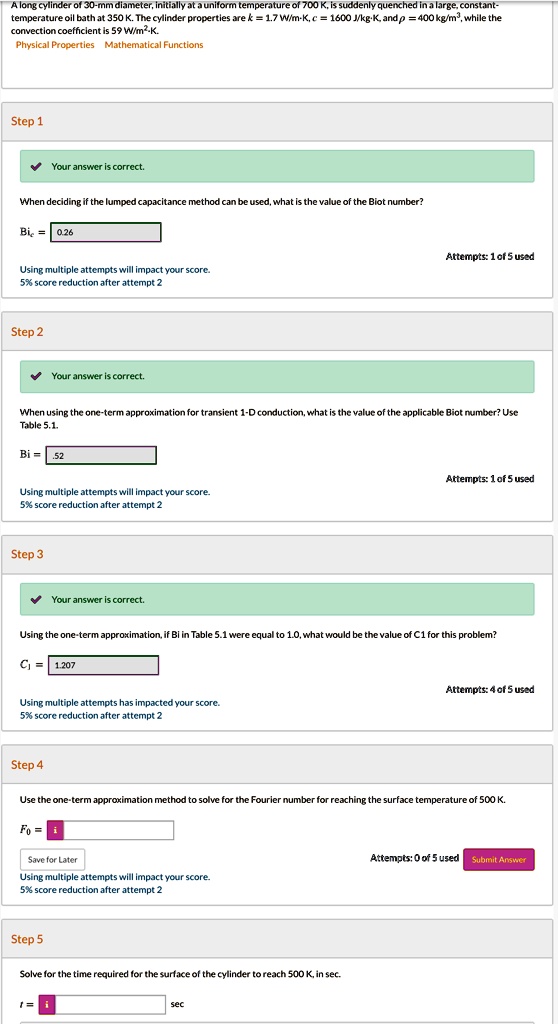Click the checkmark icon in Step 3 banner
The height and width of the screenshot is (1024, 558).
pyautogui.click(x=36, y=600)
